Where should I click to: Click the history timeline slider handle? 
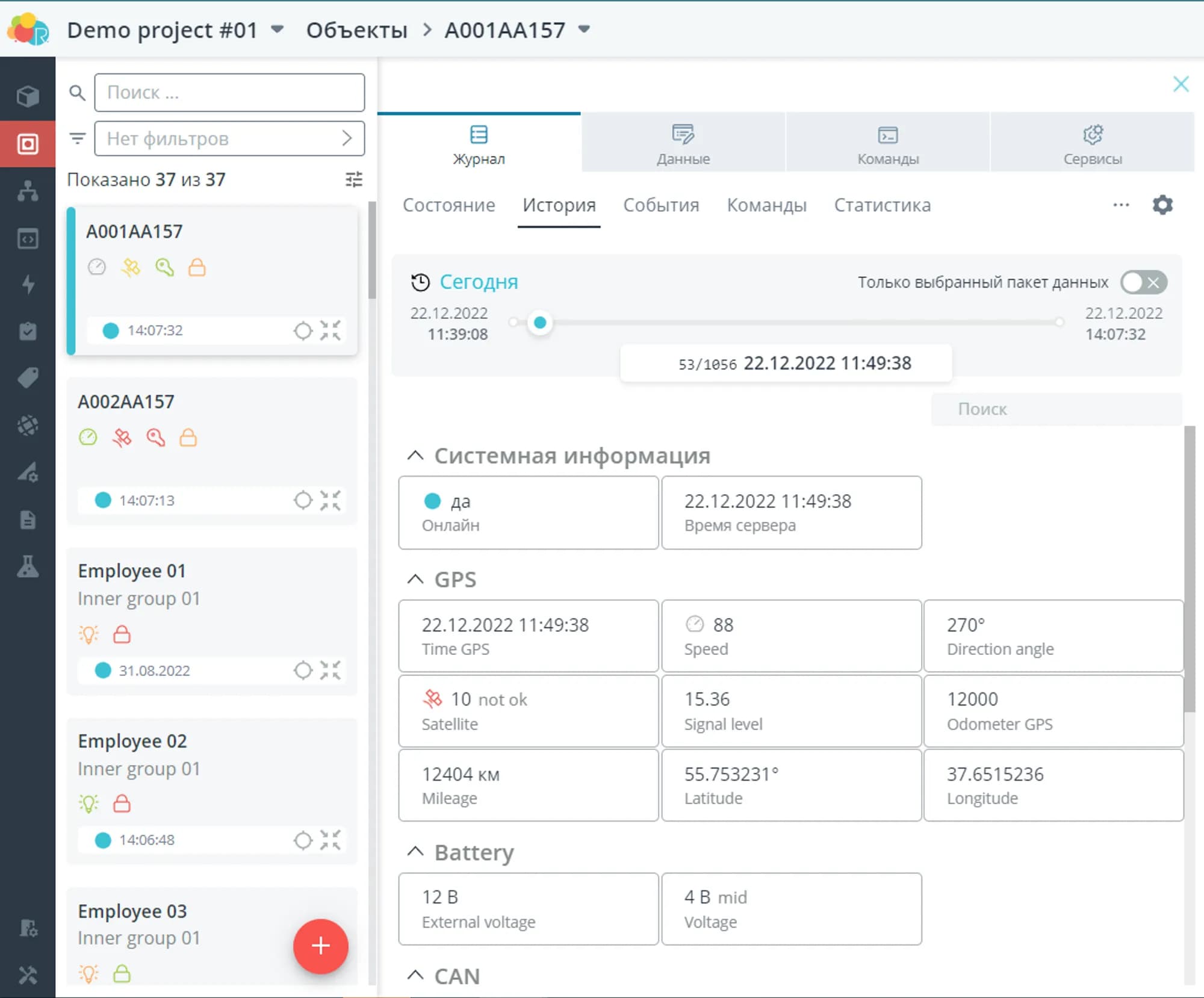pyautogui.click(x=540, y=323)
